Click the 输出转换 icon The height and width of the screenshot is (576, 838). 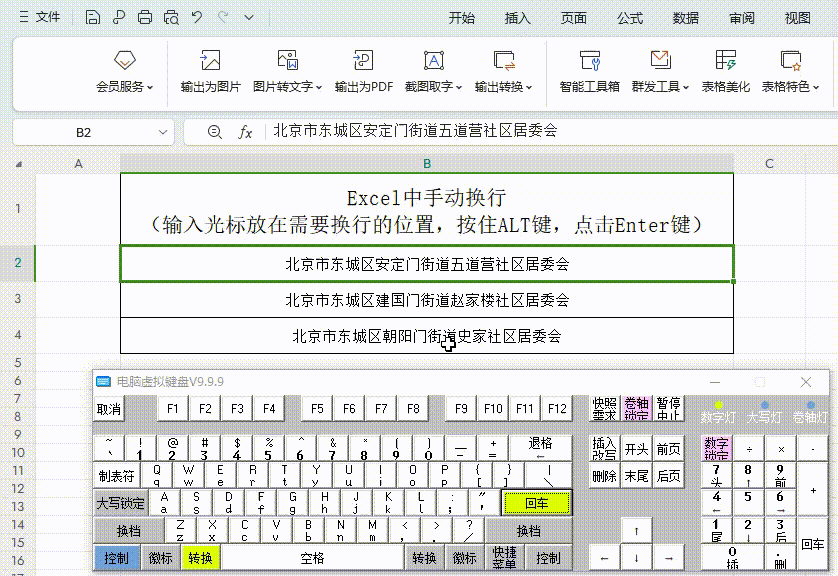tap(503, 60)
